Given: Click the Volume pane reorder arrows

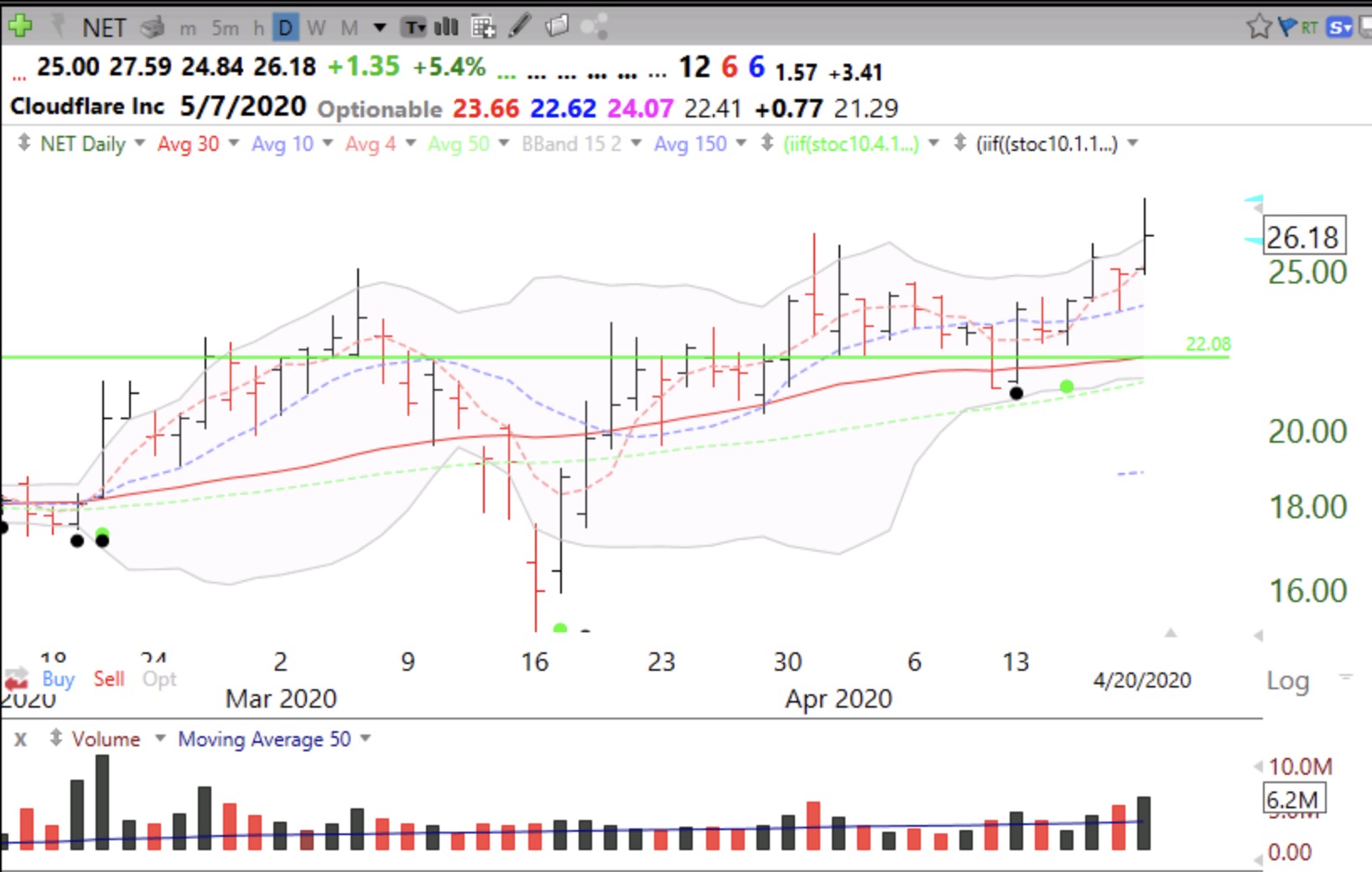Looking at the screenshot, I should point(56,739).
